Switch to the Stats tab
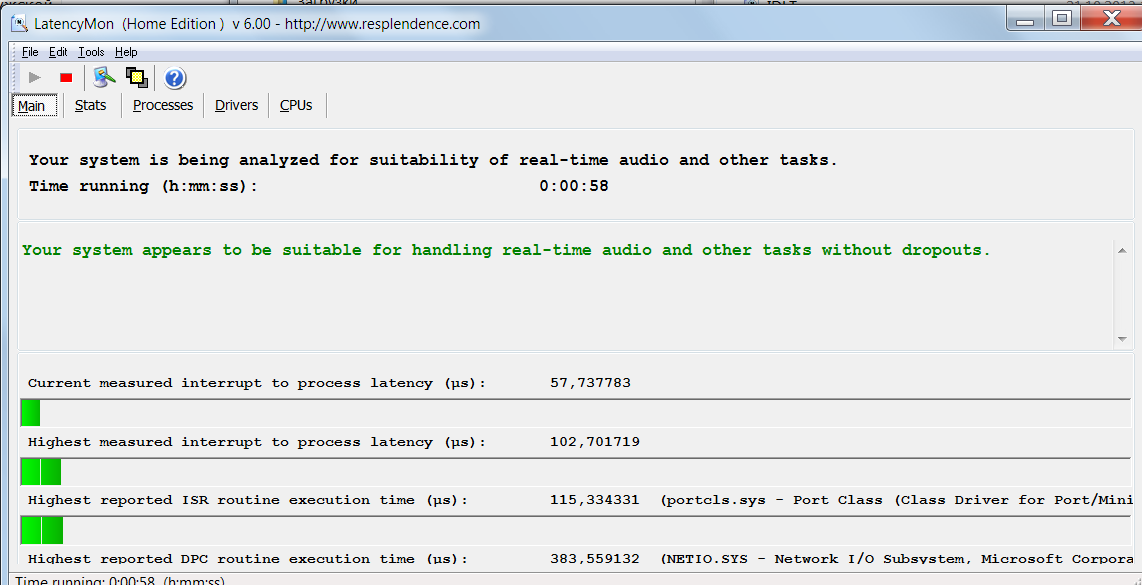Viewport: 1142px width, 585px height. (x=90, y=106)
